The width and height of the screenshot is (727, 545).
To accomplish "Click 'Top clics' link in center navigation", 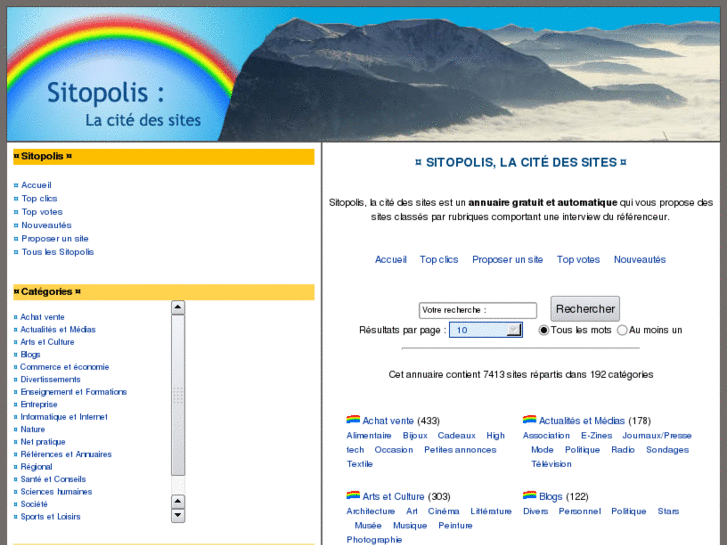I will (439, 260).
